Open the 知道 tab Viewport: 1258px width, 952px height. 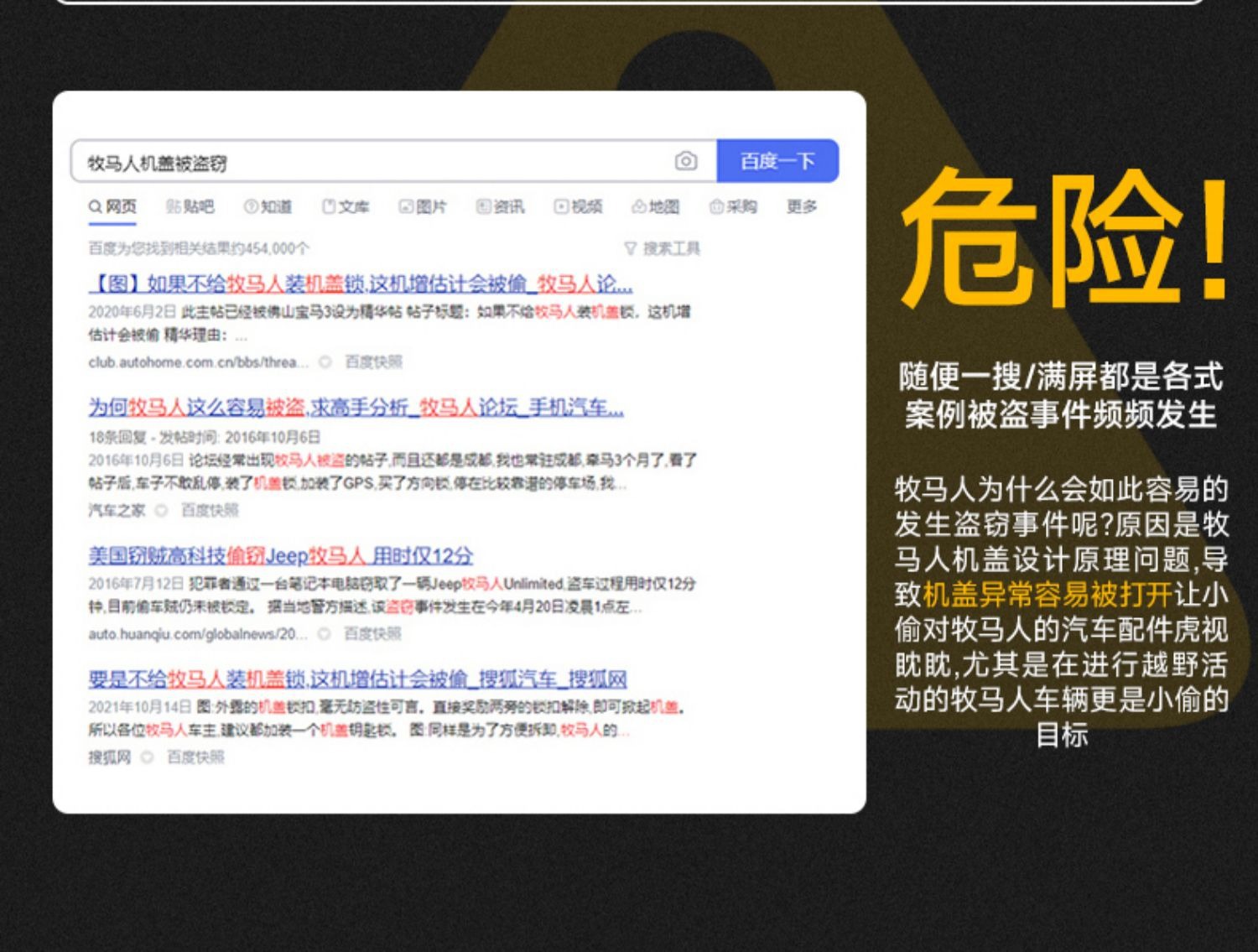click(x=268, y=206)
